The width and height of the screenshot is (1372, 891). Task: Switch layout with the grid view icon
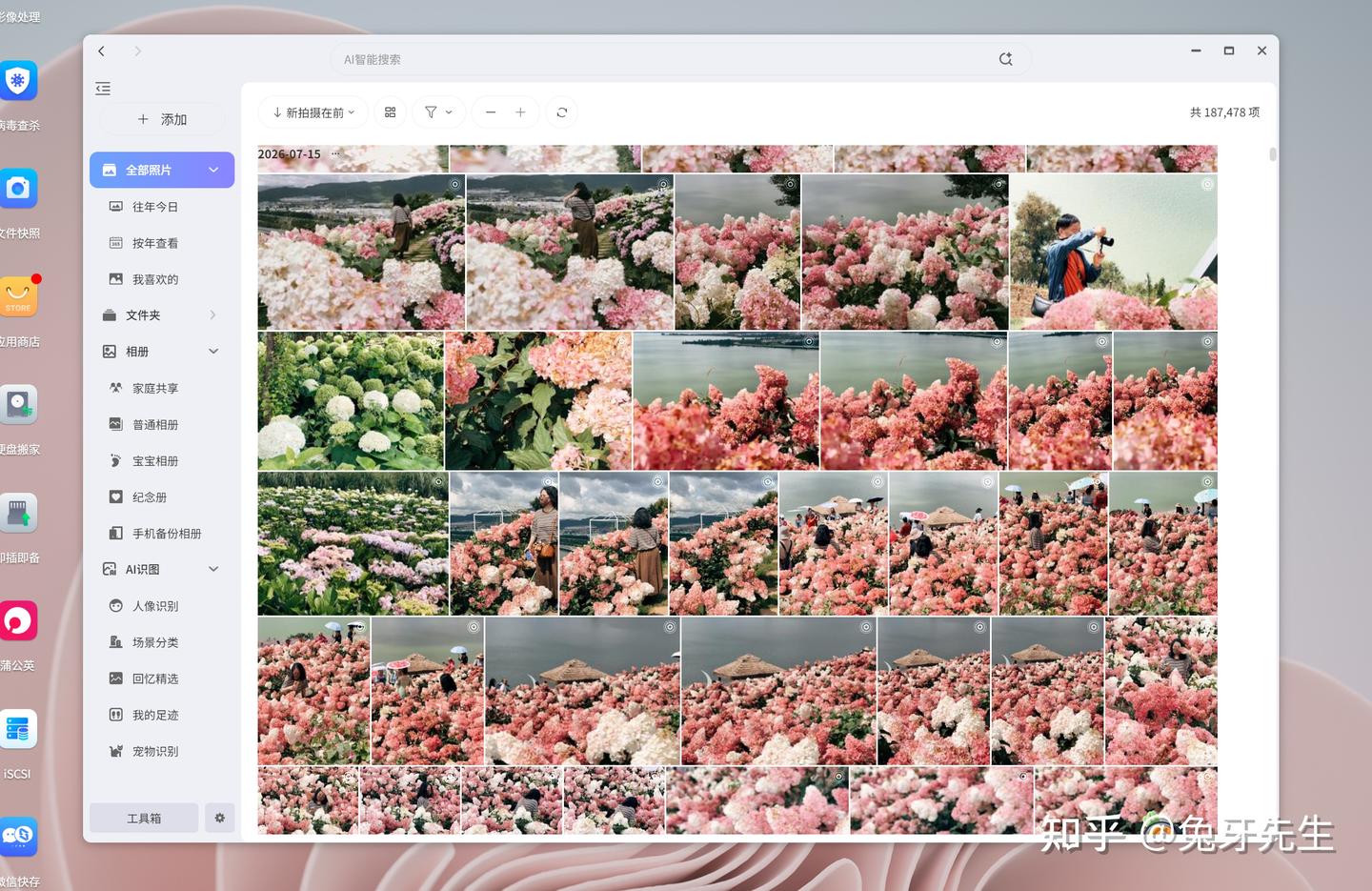[x=391, y=112]
